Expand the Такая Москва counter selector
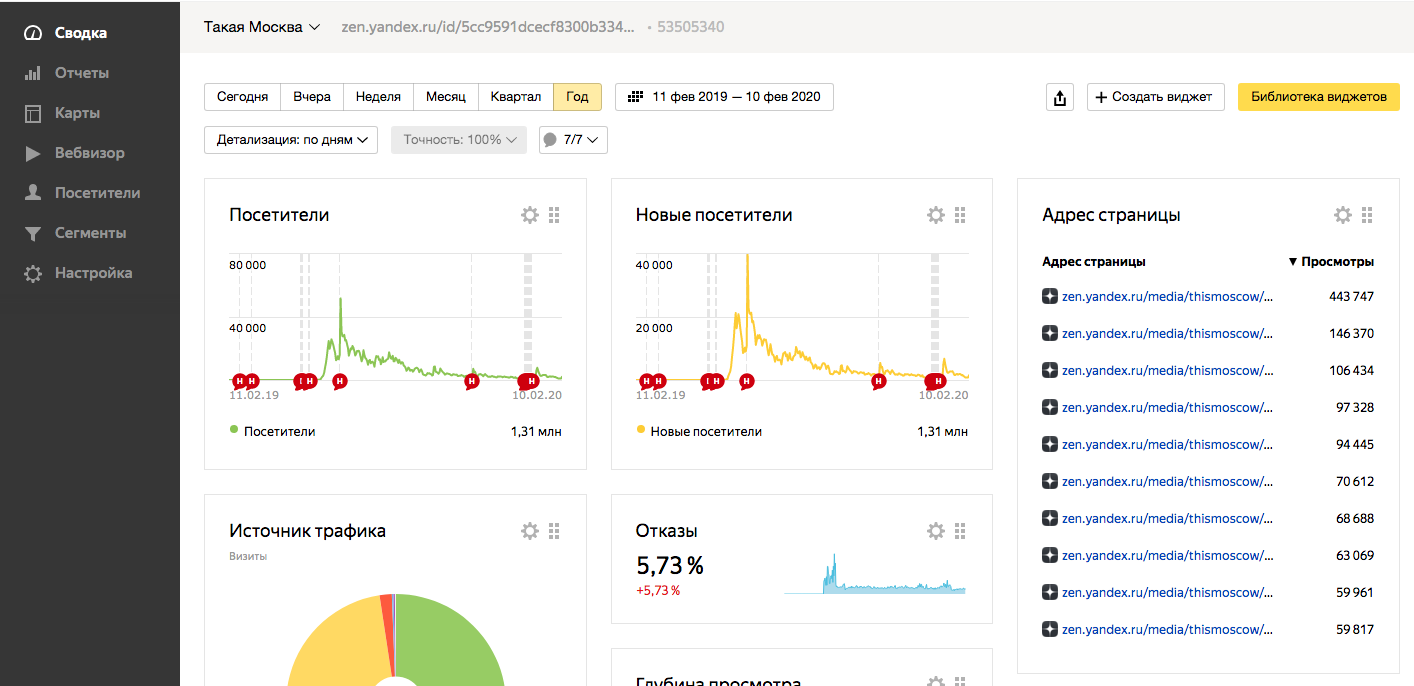The height and width of the screenshot is (686, 1414). pyautogui.click(x=262, y=27)
